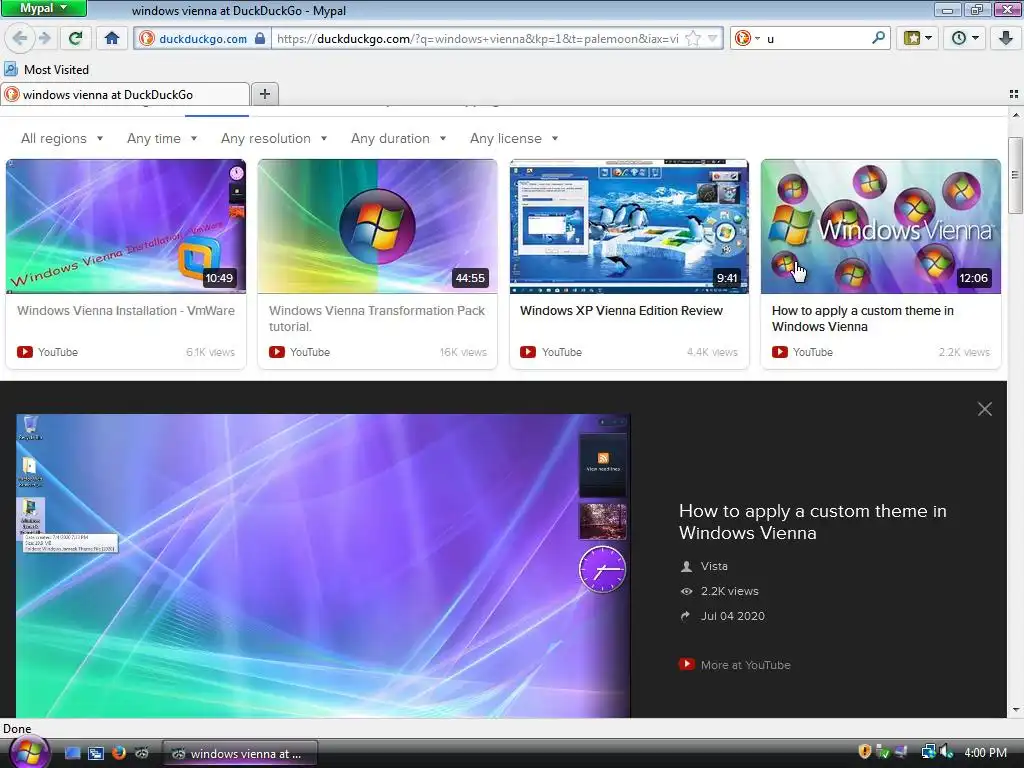1024x768 pixels.
Task: Click YouTube icon under VmWare installation video
Action: (25, 352)
